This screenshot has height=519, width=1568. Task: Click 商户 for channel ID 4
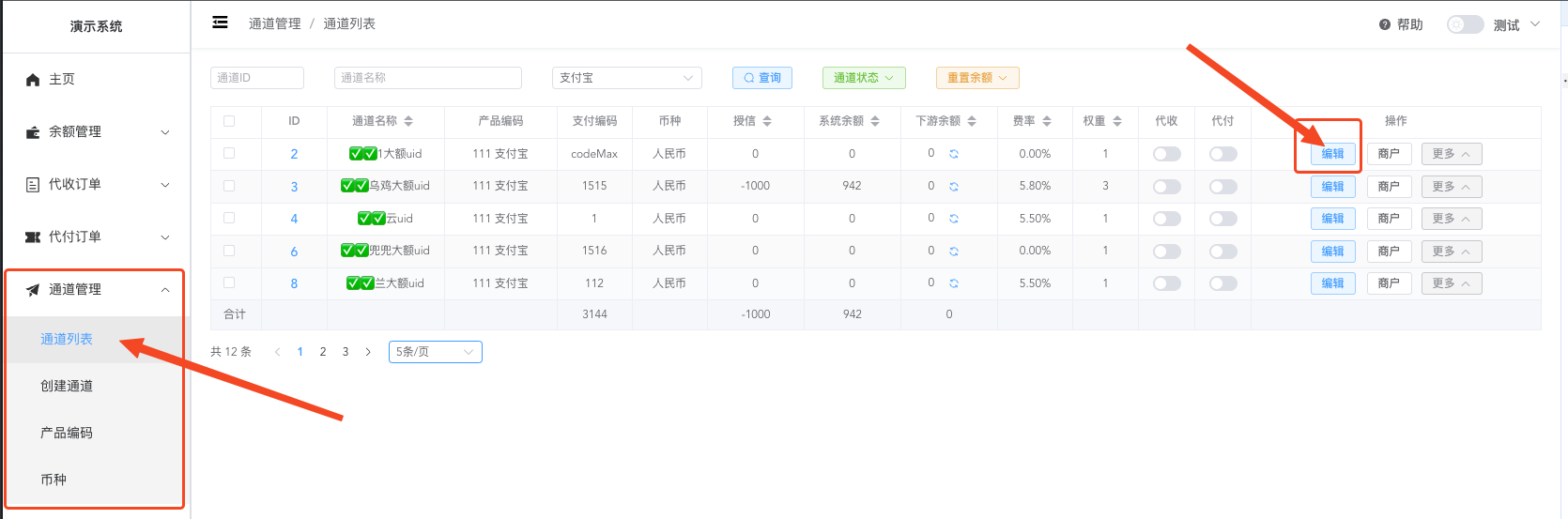1390,219
